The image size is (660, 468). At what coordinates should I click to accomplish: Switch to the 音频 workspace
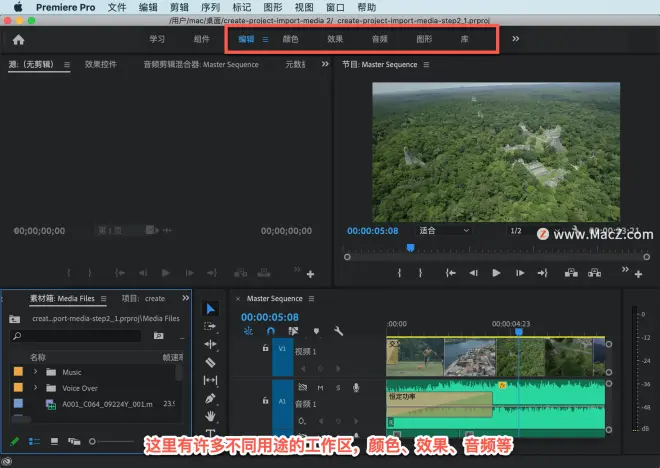[x=380, y=39]
